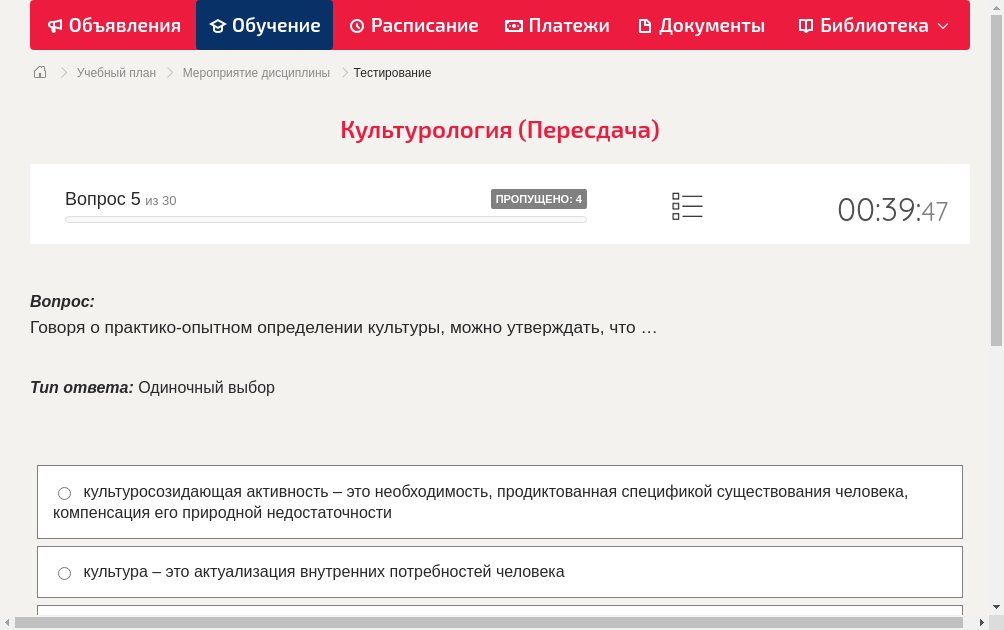Click the Тестирование breadcrumb entry
Screen dimensions: 1004x630
coord(391,72)
